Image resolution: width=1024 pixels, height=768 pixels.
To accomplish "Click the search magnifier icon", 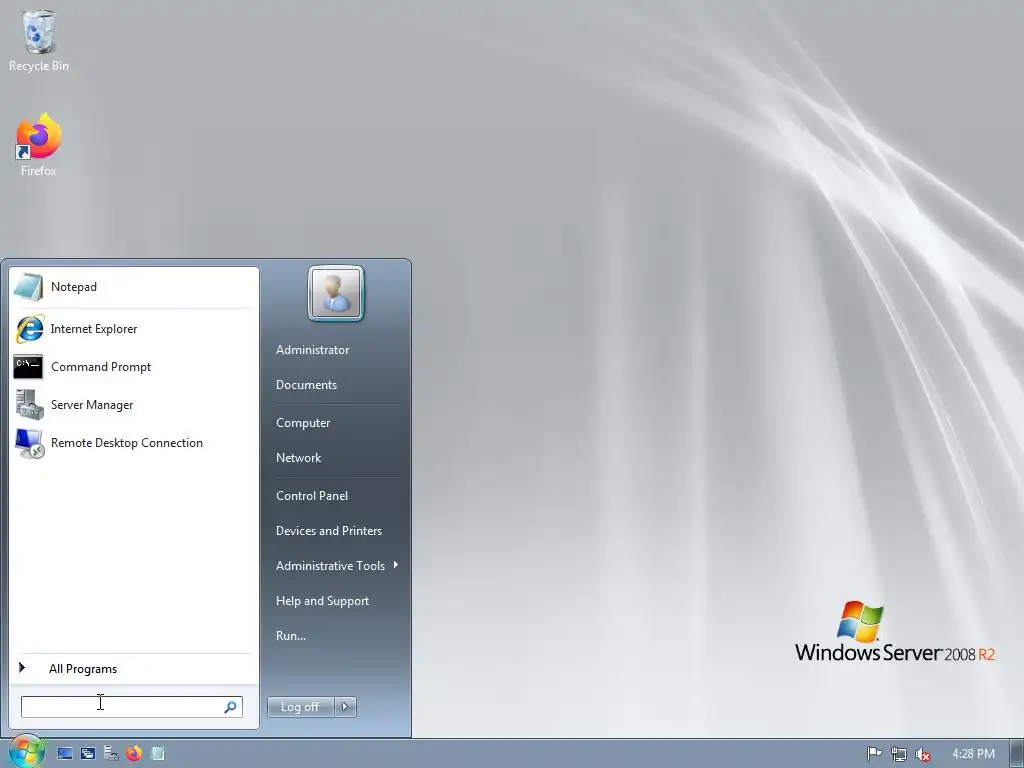I will click(x=230, y=707).
